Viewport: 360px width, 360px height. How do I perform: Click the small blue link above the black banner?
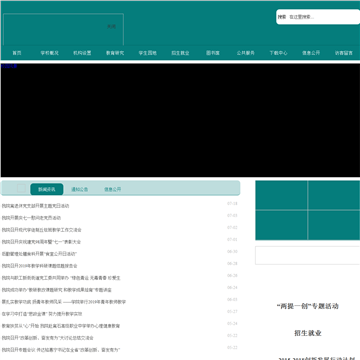pyautogui.click(x=9, y=66)
